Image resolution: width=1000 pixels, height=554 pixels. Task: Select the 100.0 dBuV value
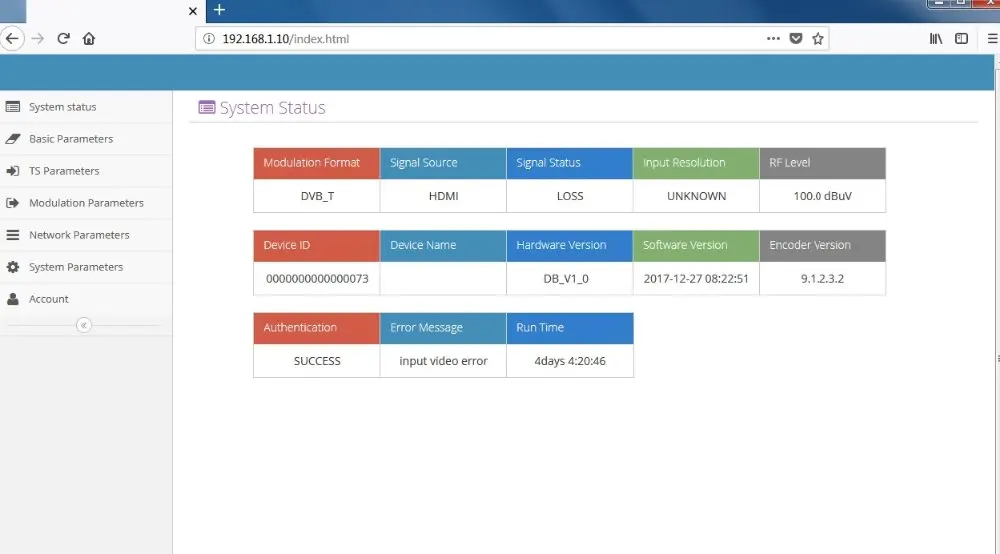(x=822, y=196)
